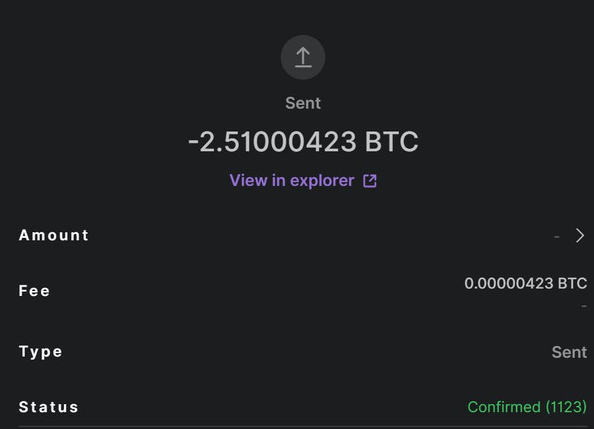Click the Fee row label

(34, 291)
